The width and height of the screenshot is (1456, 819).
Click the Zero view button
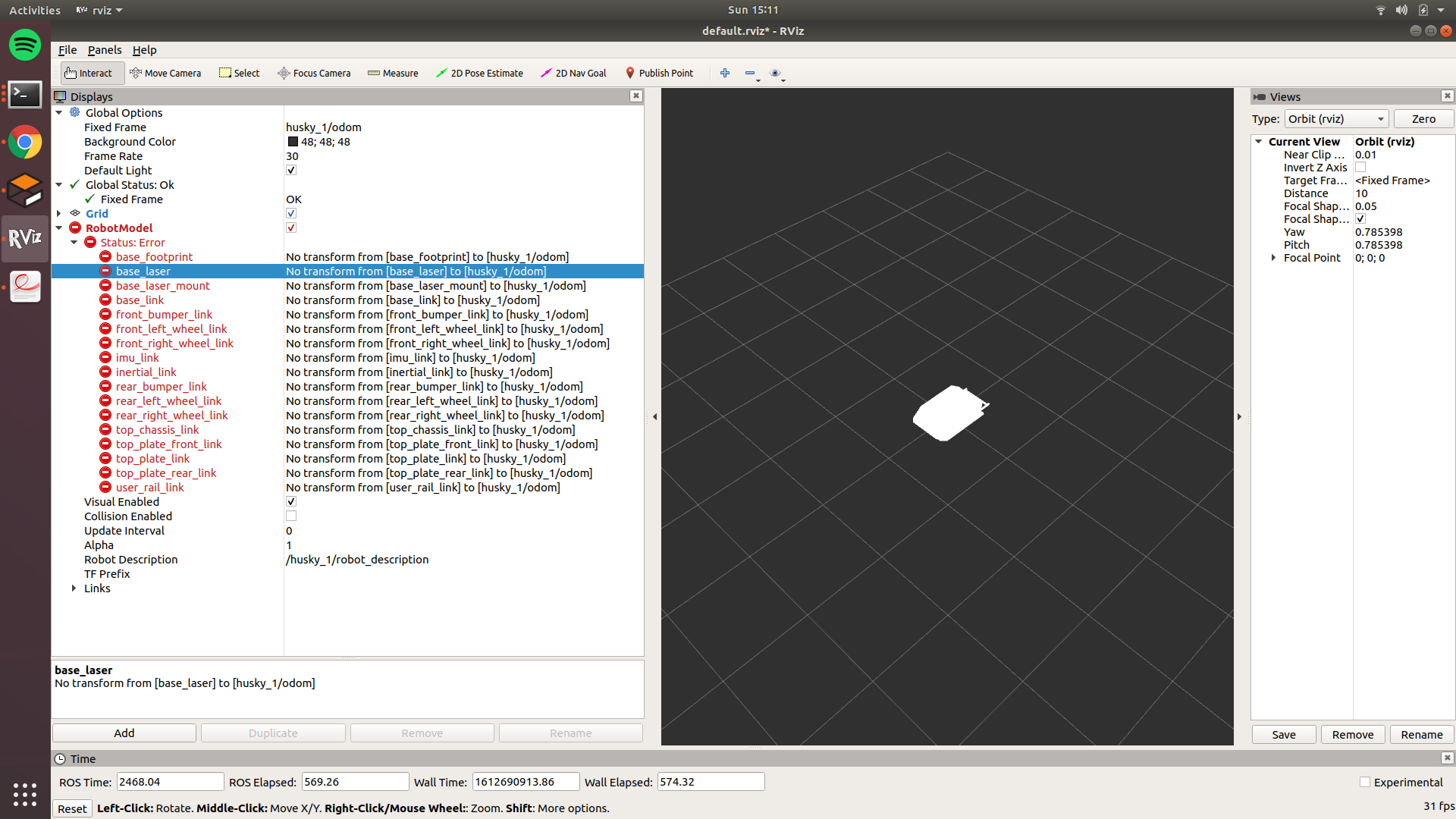1423,118
